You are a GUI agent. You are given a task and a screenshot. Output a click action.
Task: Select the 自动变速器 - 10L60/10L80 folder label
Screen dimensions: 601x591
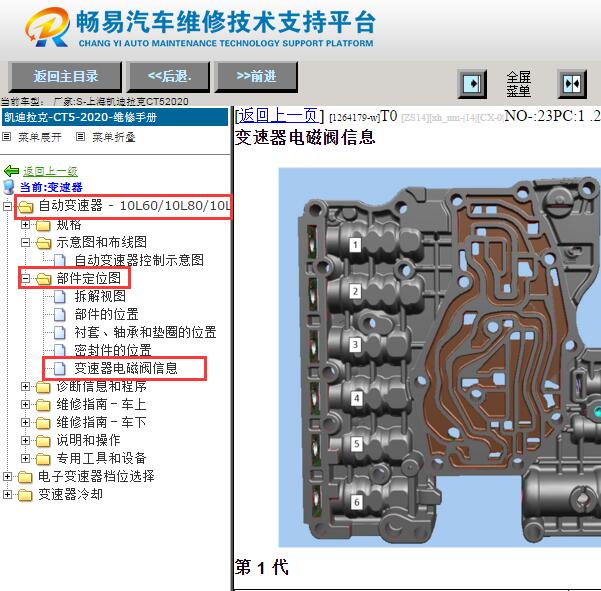point(134,206)
